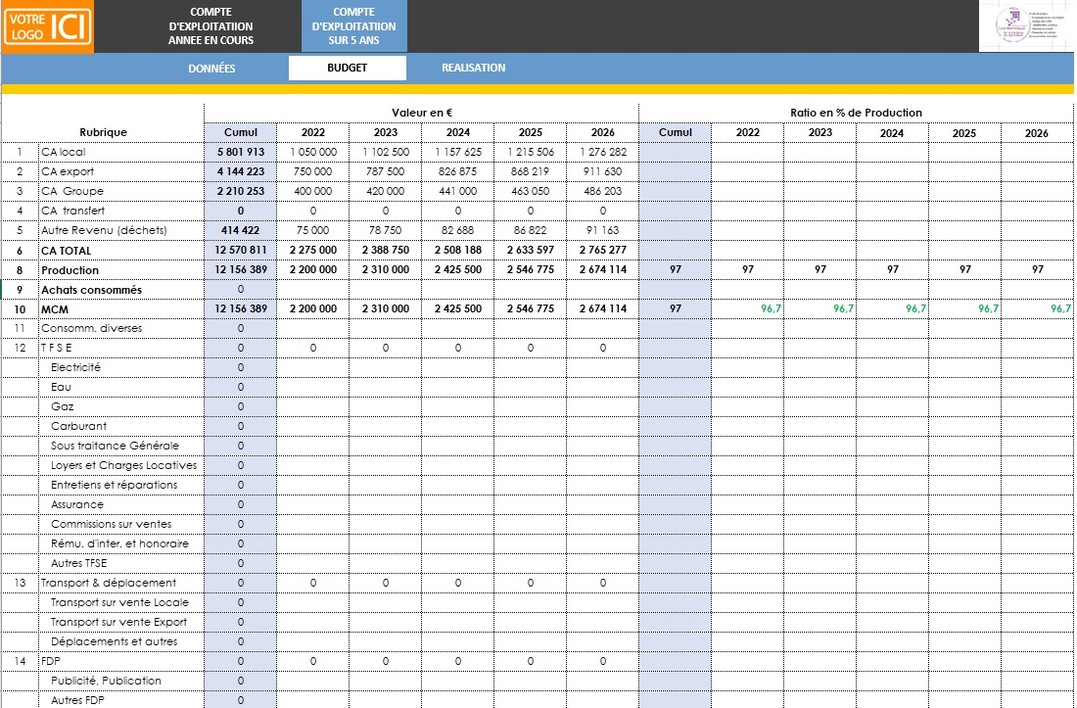1077x708 pixels.
Task: Select the BUDGET tab
Action: point(346,68)
